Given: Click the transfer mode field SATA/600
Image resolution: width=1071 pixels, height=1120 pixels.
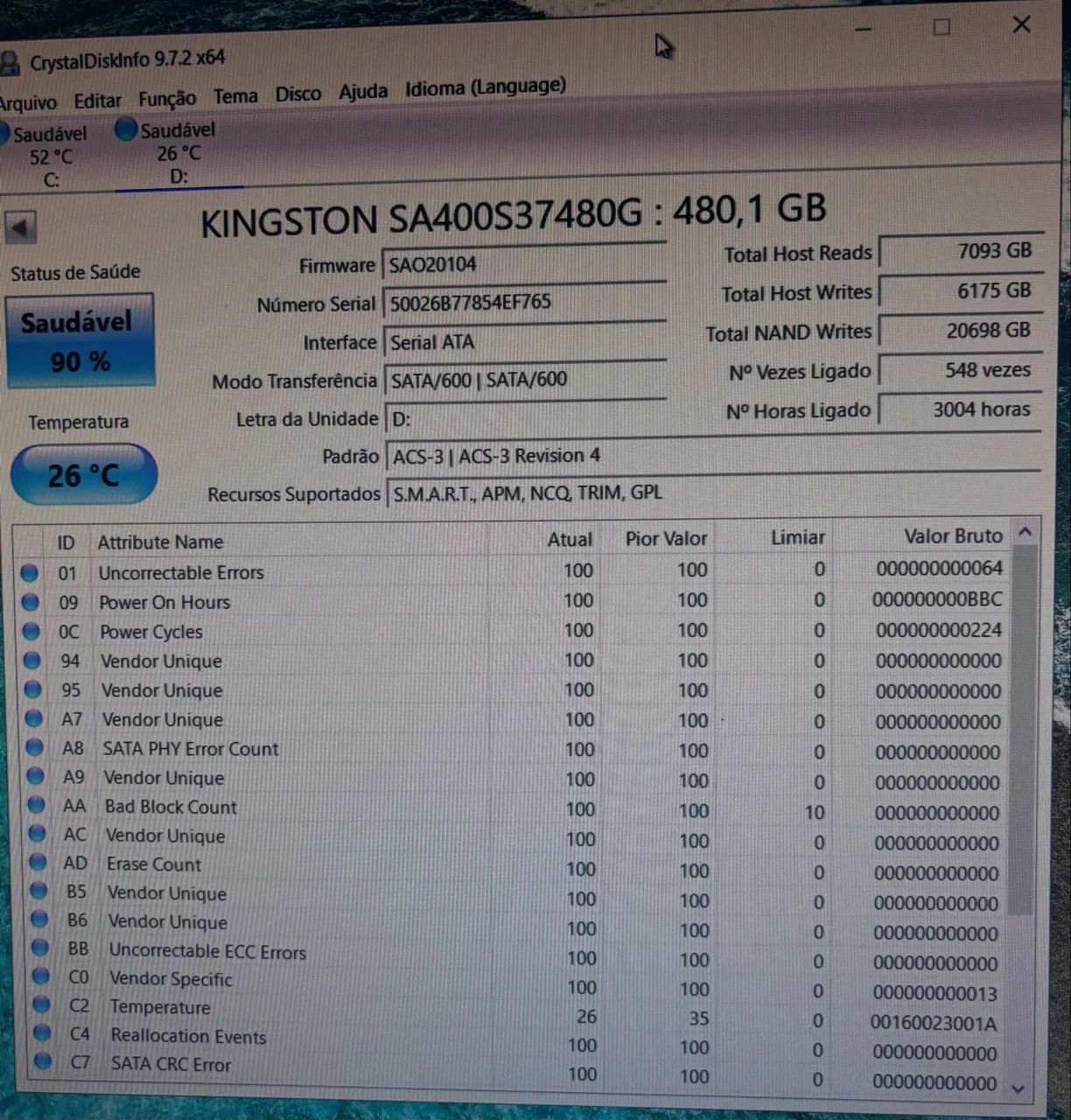Looking at the screenshot, I should [x=525, y=380].
